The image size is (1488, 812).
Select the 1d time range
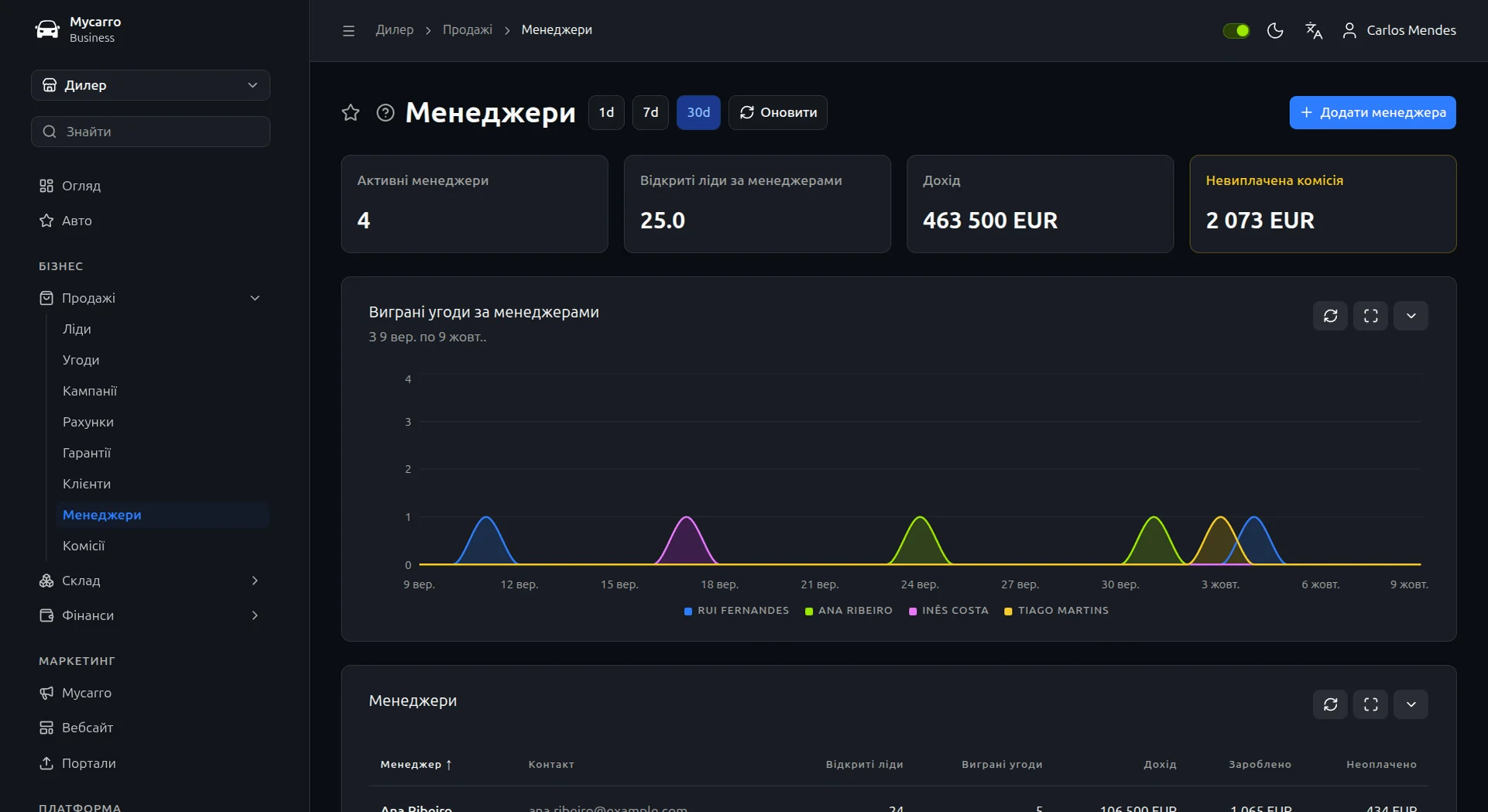pyautogui.click(x=606, y=112)
